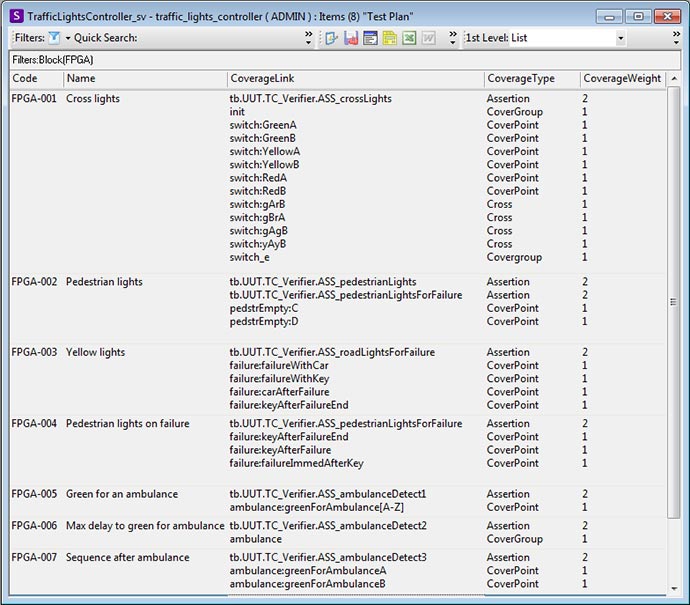690x605 pixels.
Task: Click the 'Covergroup' type for switch_e
Action: [x=514, y=257]
